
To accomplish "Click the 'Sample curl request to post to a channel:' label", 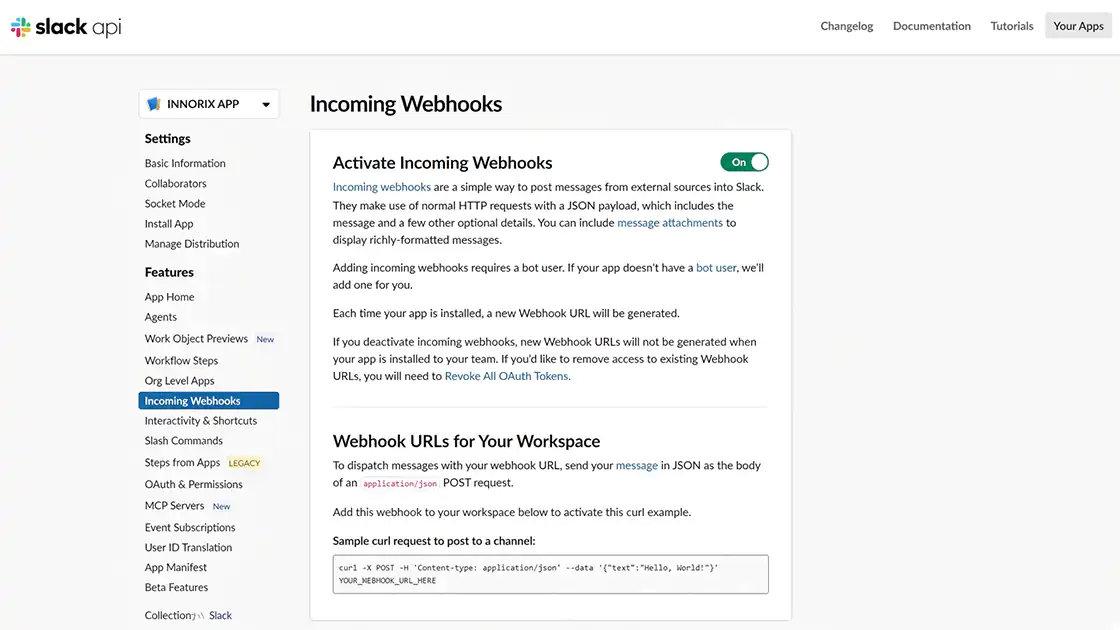I will (x=434, y=541).
